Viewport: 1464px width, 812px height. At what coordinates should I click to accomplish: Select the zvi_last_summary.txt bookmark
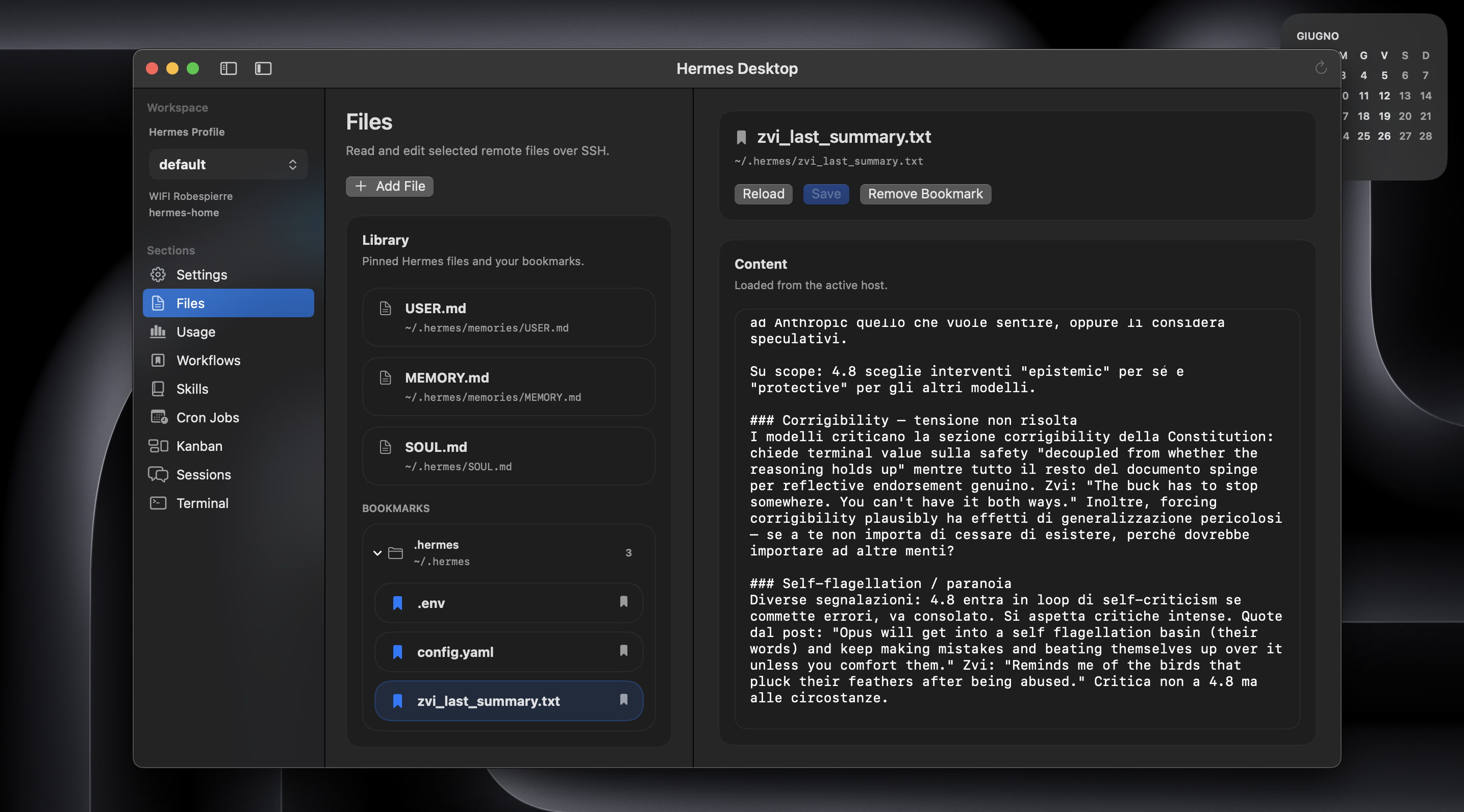coord(509,701)
